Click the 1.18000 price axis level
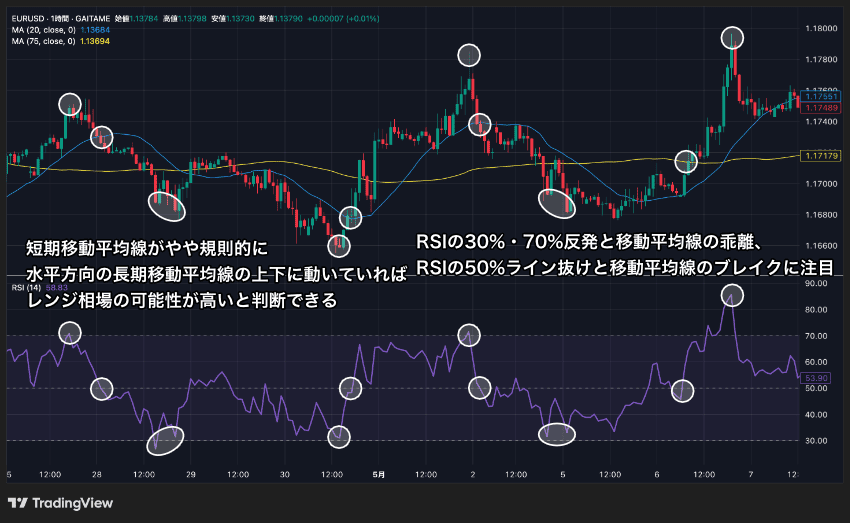This screenshot has width=850, height=523. [821, 28]
